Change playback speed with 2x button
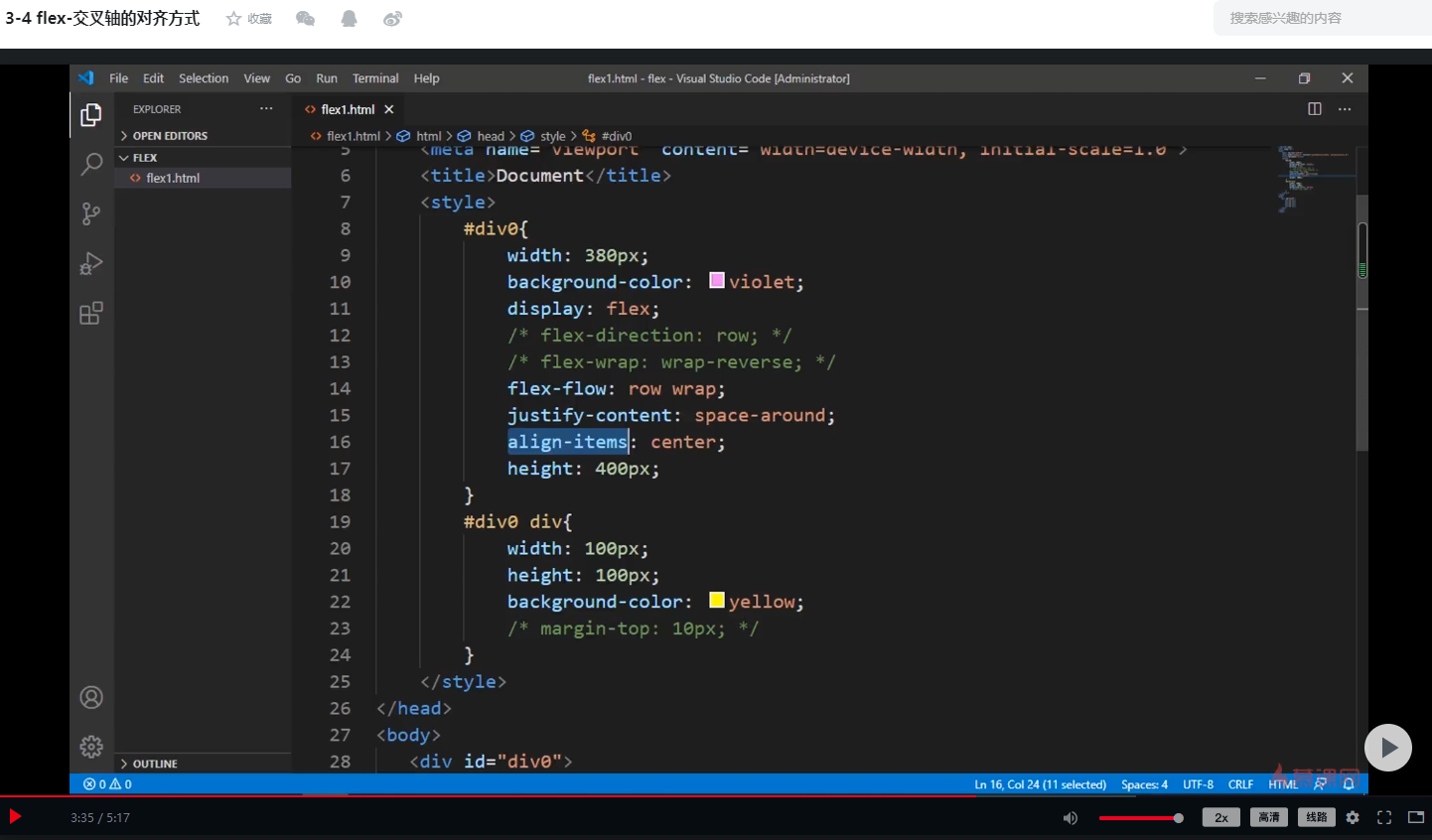Viewport: 1432px width, 840px height. coord(1220,817)
